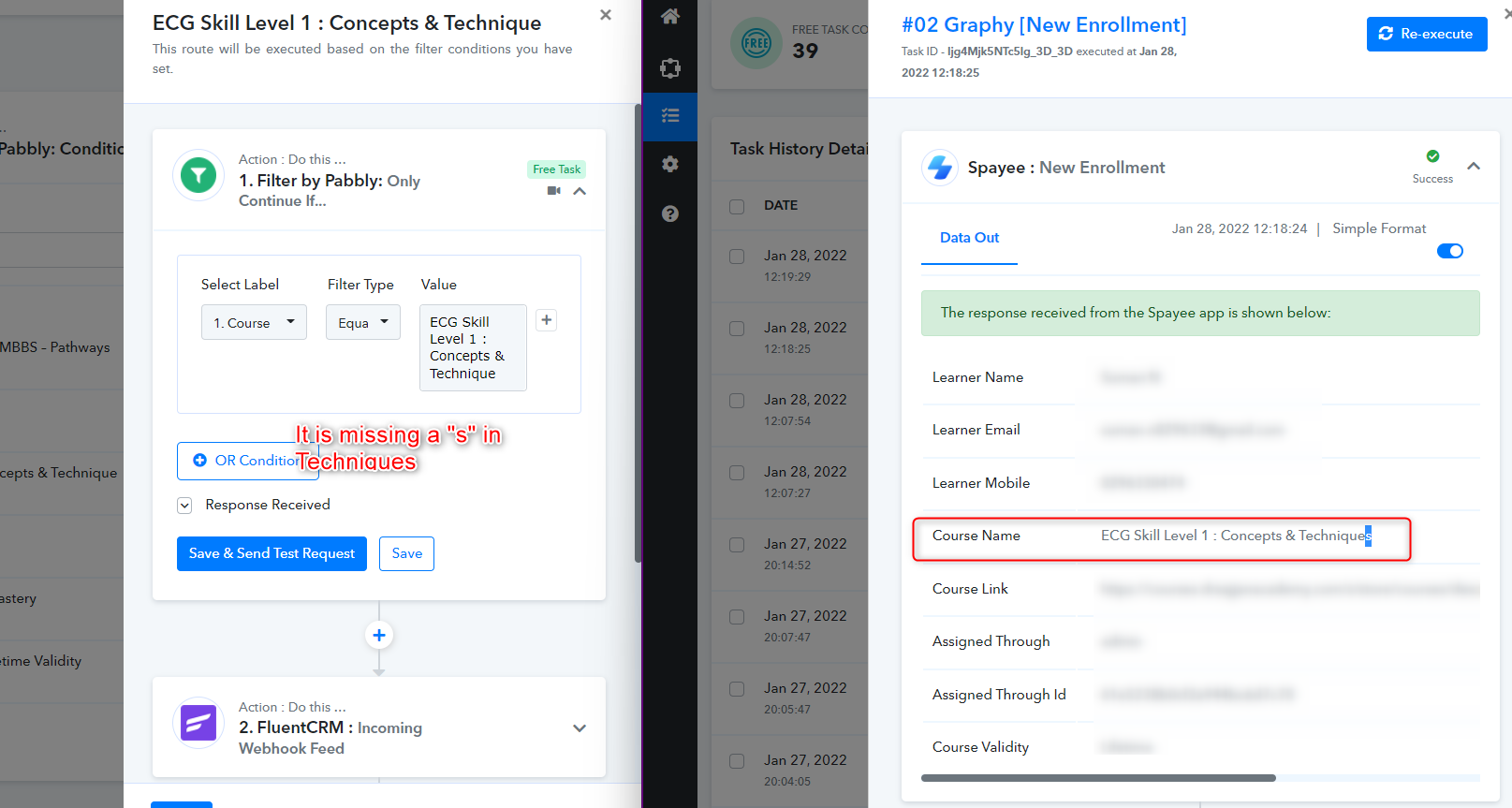Click the green FREE task count badge icon
Screen dimensions: 1512x808
756,43
